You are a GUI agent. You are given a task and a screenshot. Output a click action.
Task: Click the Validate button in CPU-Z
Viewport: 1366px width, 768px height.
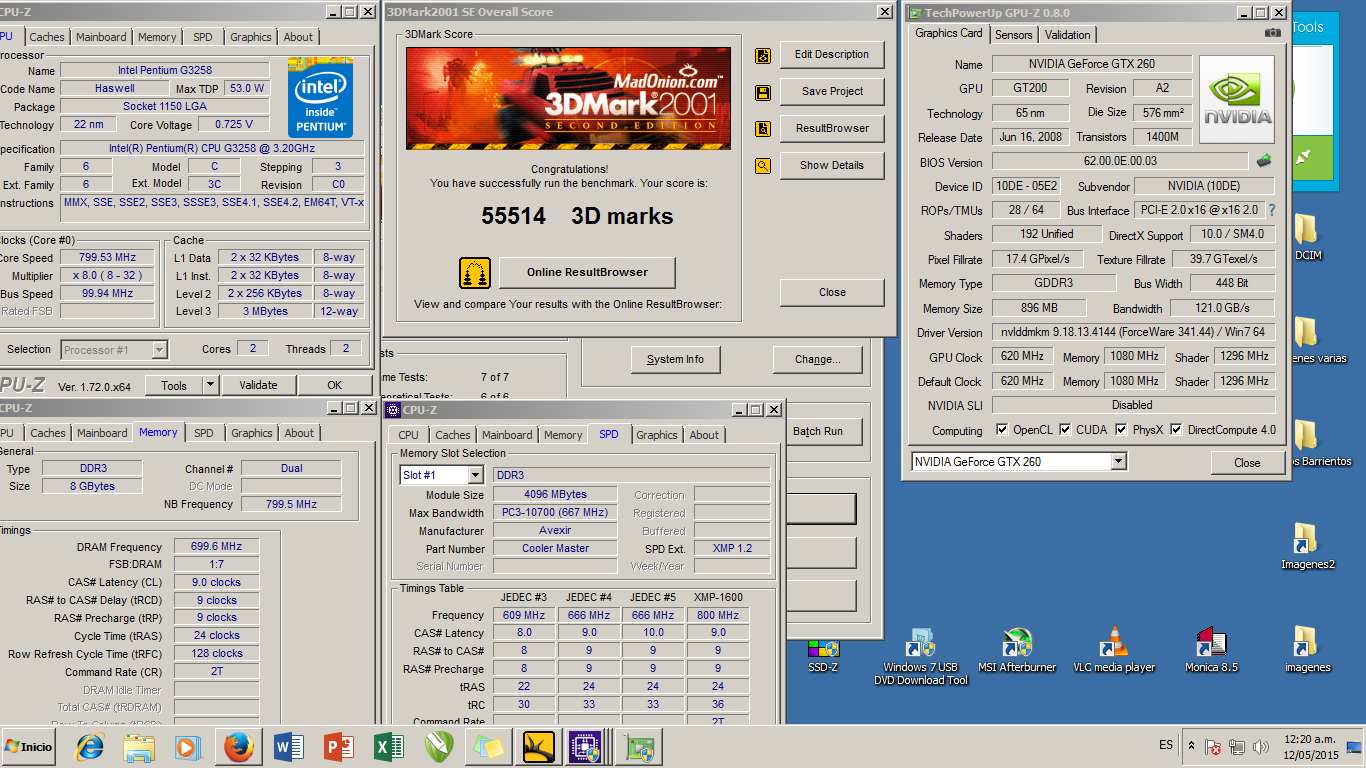[x=258, y=385]
